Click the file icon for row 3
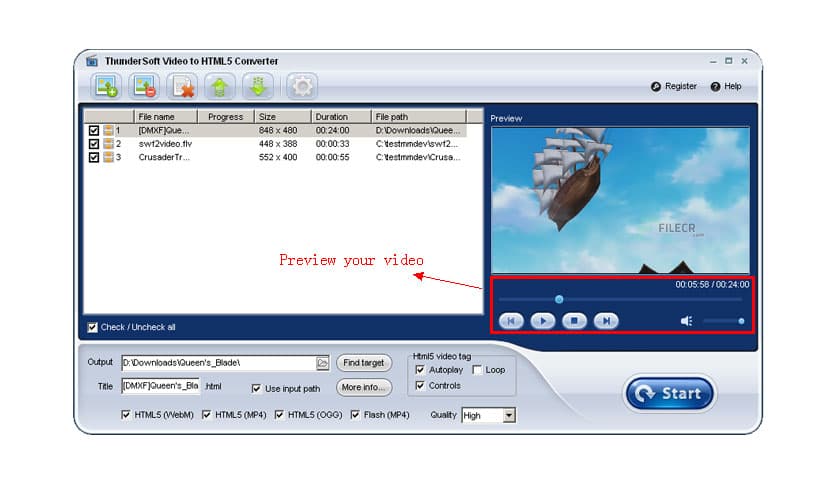Screen dimensions: 836x484 pyautogui.click(x=108, y=157)
